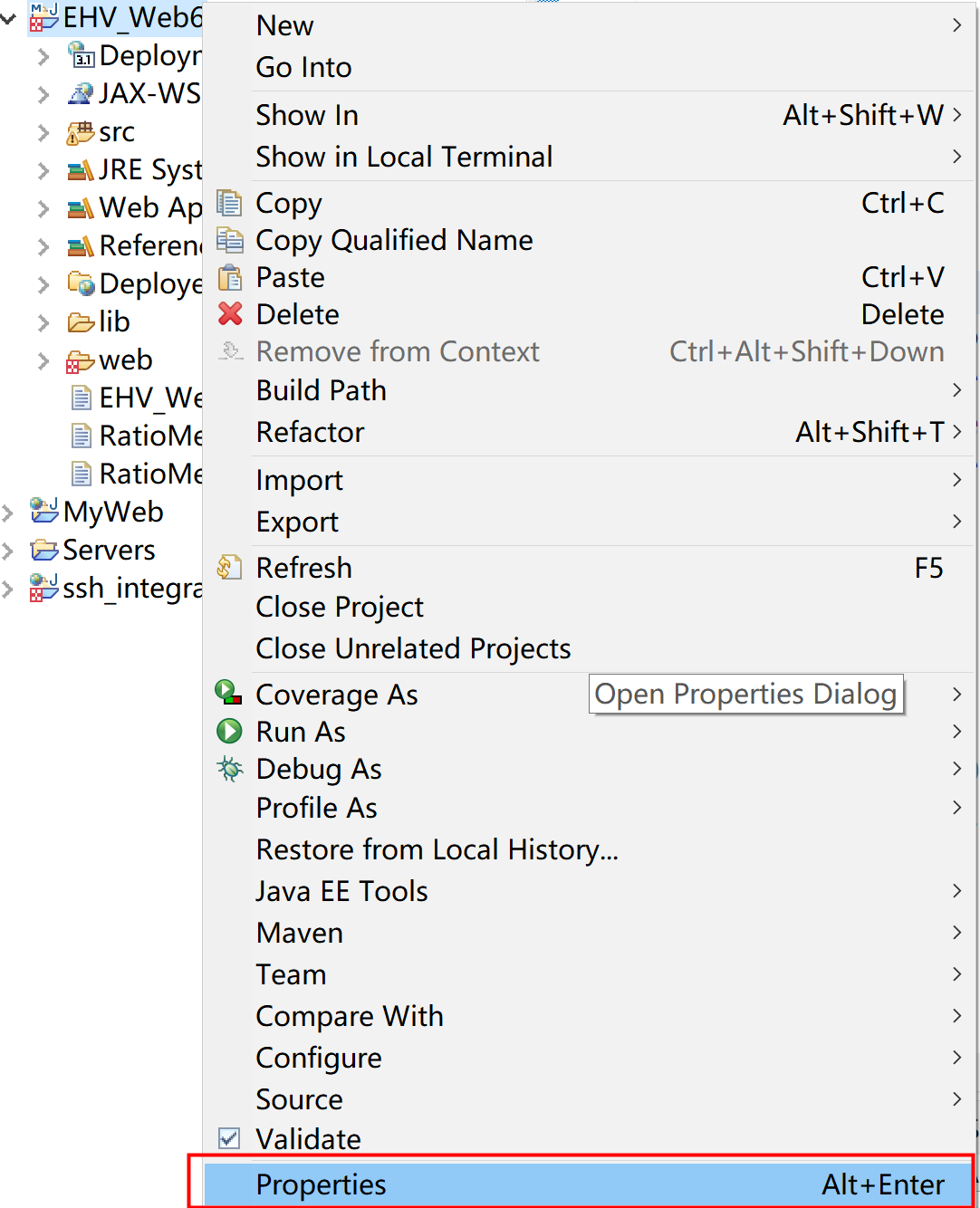980x1208 pixels.
Task: Open the Build Path submenu
Action: click(322, 390)
